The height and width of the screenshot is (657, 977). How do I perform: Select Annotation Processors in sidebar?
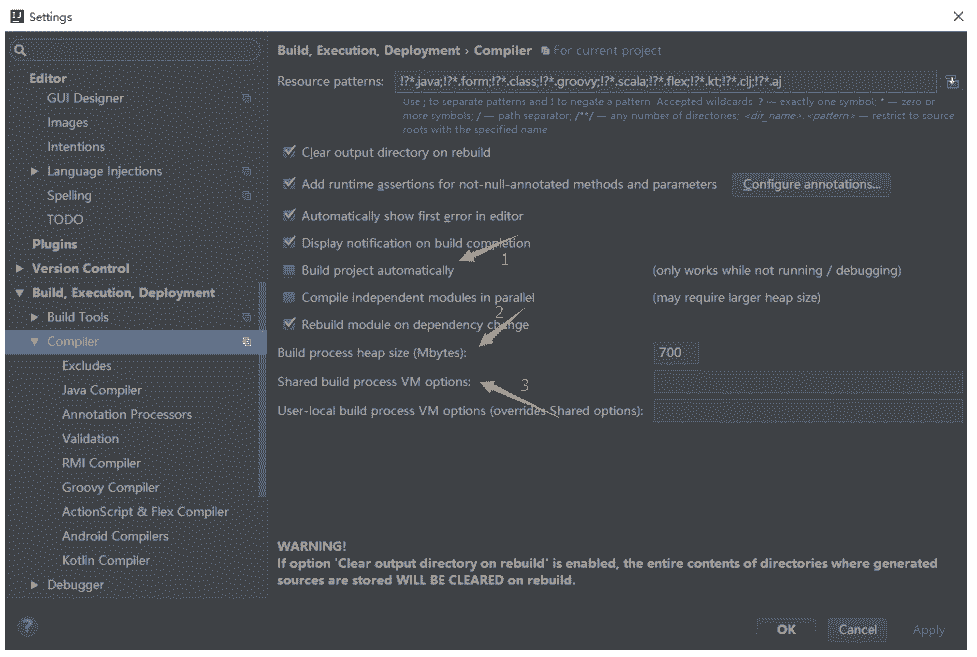(126, 414)
